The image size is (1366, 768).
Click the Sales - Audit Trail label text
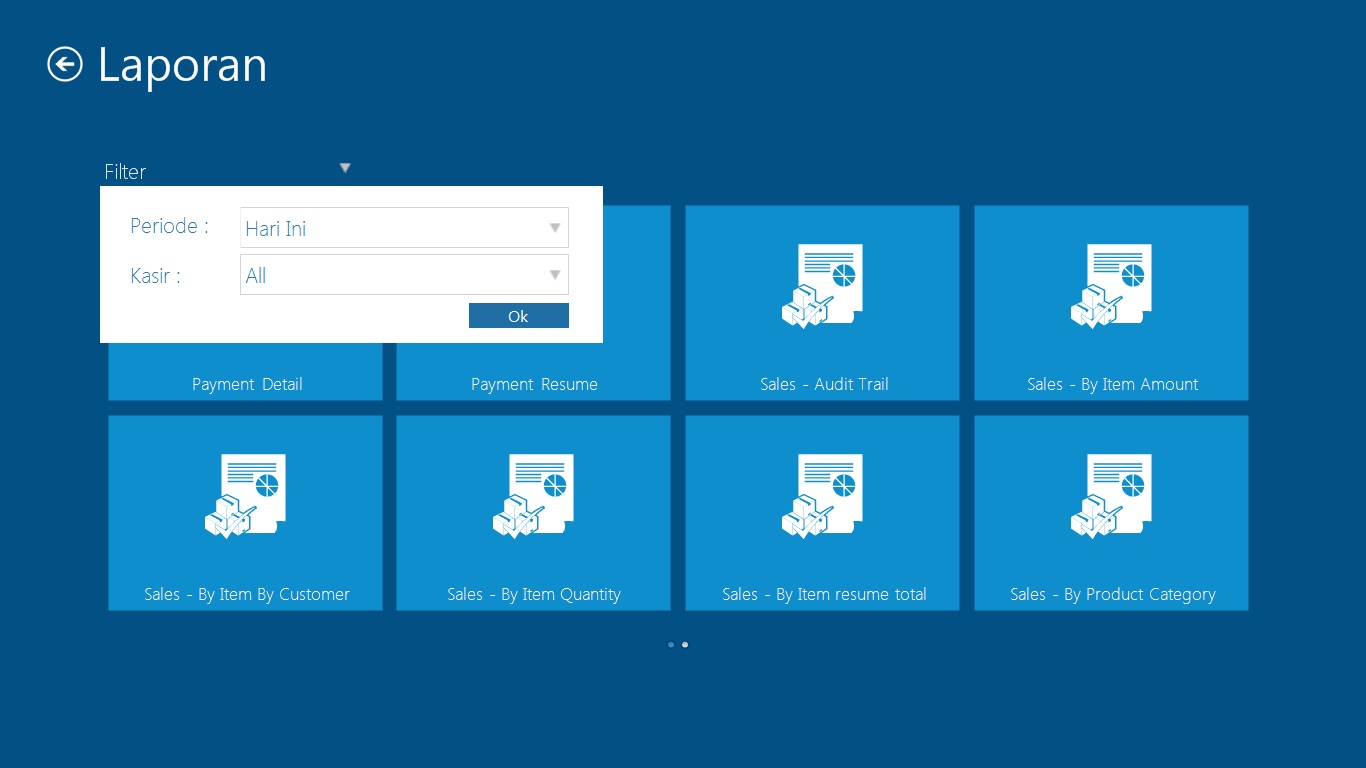click(823, 384)
